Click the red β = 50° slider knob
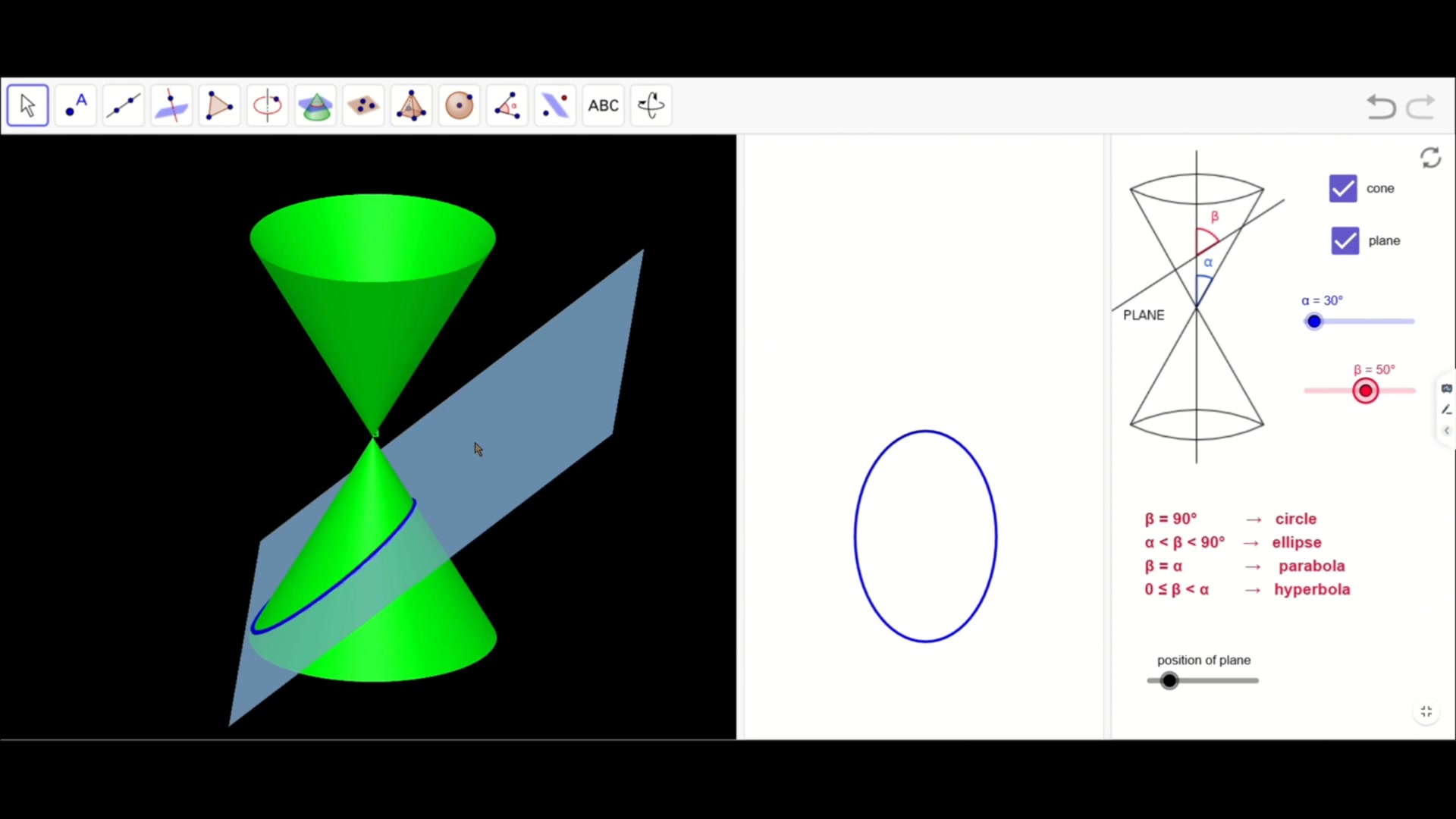 pyautogui.click(x=1366, y=391)
